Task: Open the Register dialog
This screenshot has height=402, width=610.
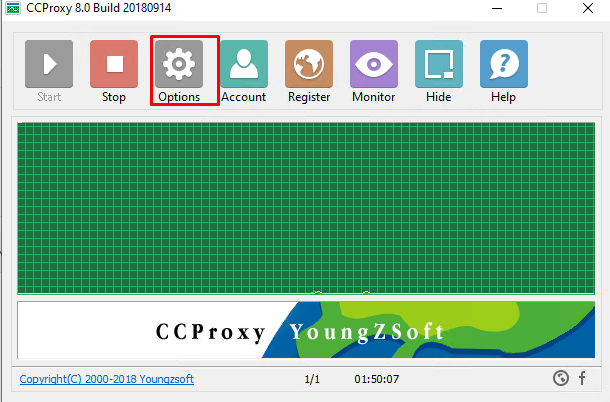Action: (309, 71)
